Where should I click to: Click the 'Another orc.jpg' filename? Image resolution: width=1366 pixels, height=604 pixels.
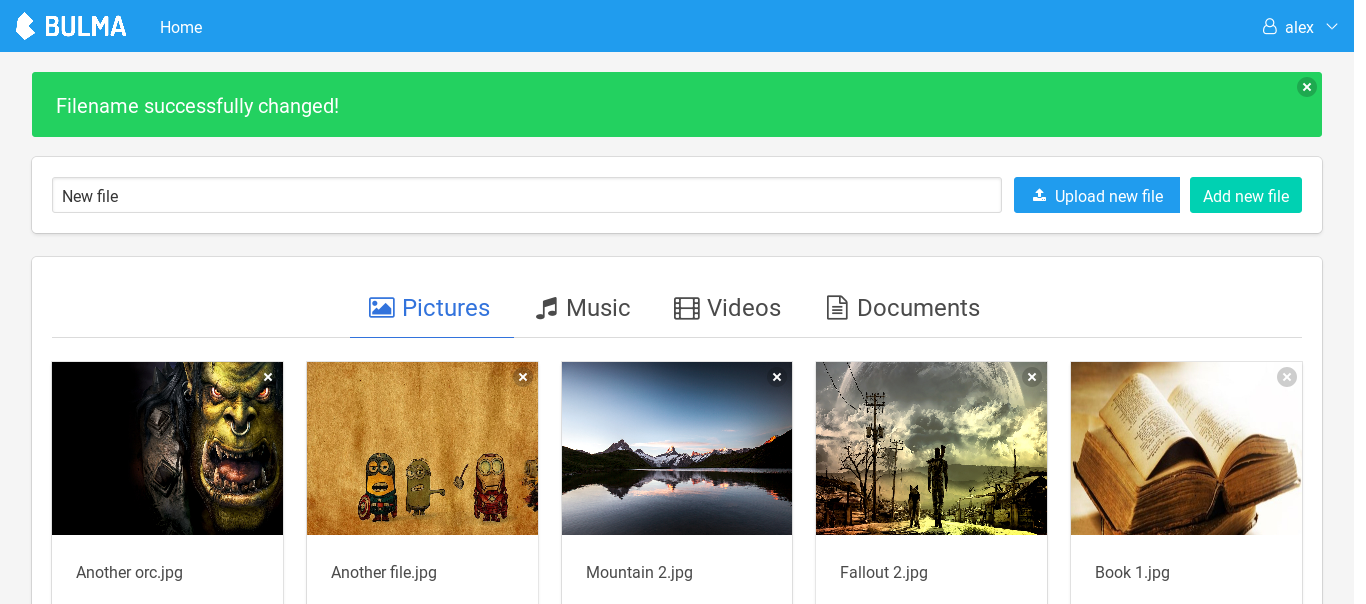click(x=129, y=572)
